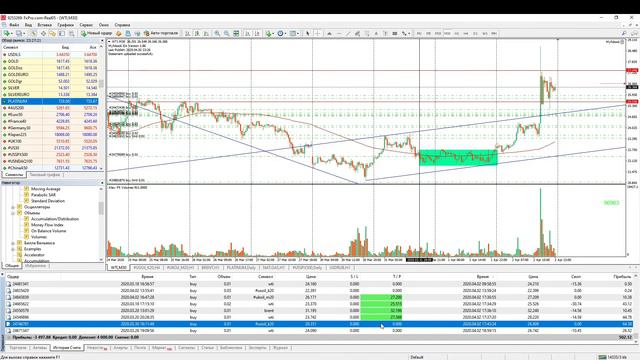Close the Market Watch panel
The height and width of the screenshot is (360, 640).
point(102,41)
